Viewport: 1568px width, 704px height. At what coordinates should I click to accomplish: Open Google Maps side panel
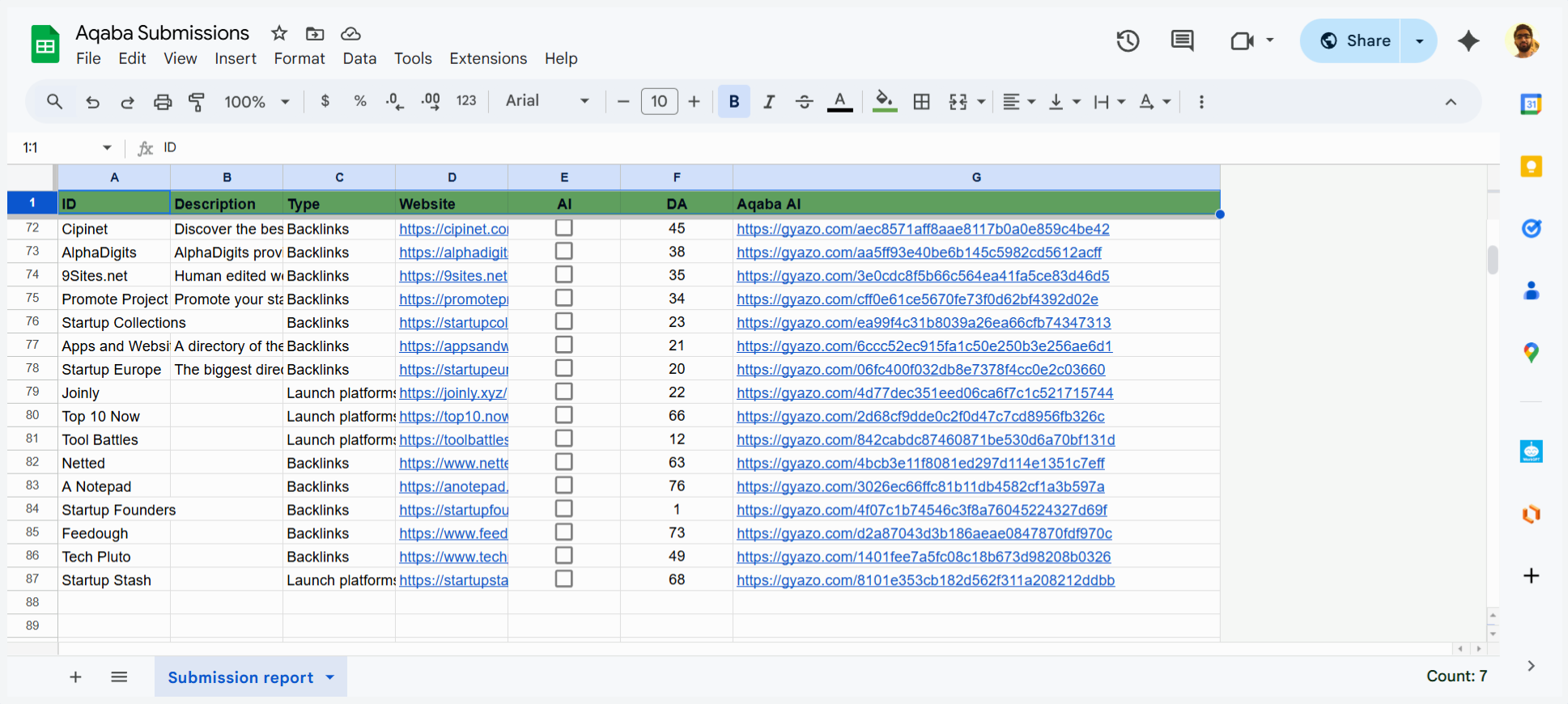[x=1531, y=353]
